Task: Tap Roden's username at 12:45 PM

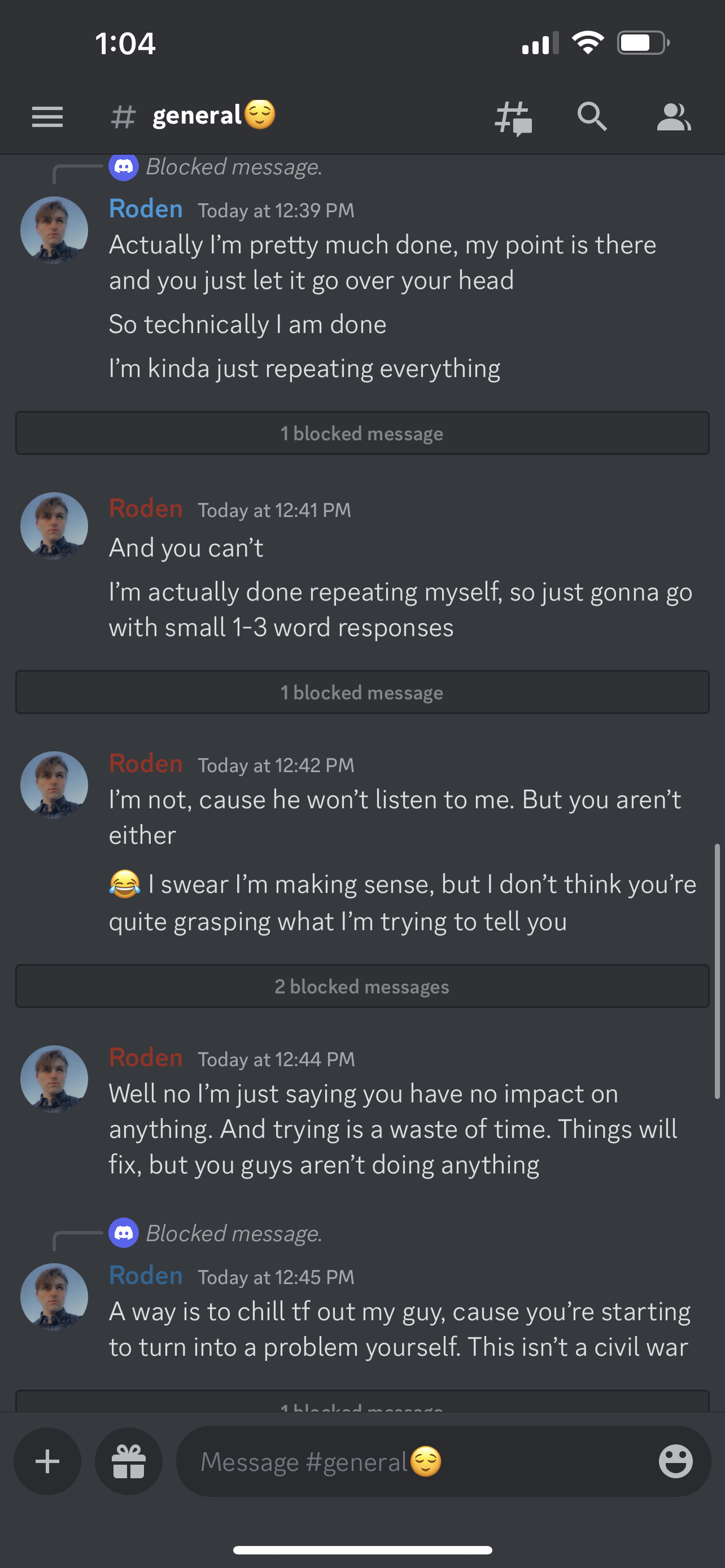Action: pyautogui.click(x=146, y=1275)
